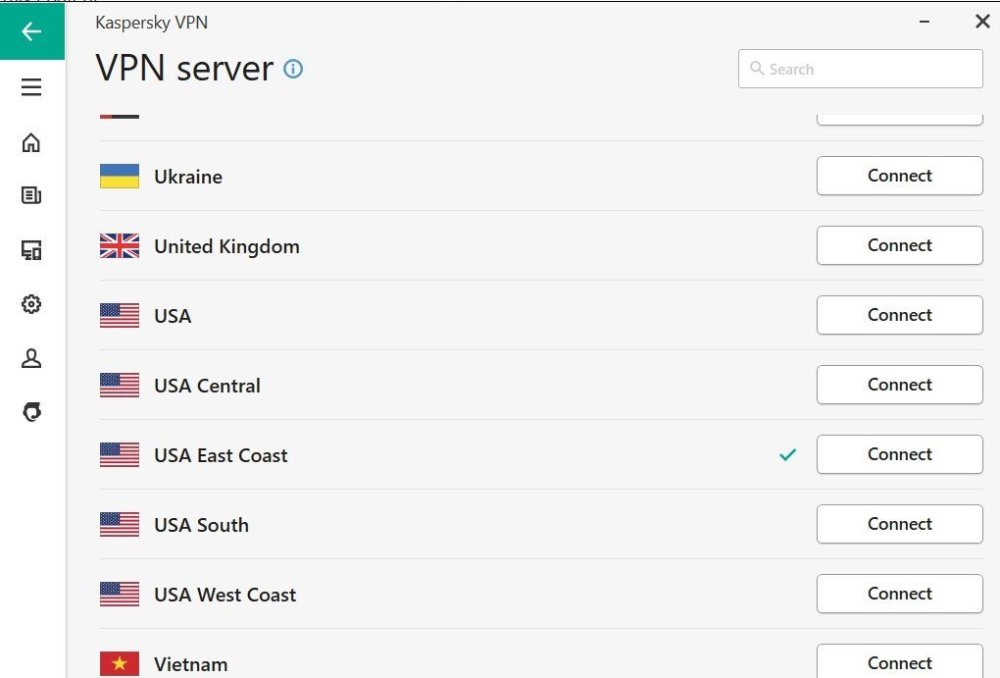The height and width of the screenshot is (678, 1000).
Task: Open the hamburger menu in the sidebar
Action: (31, 87)
